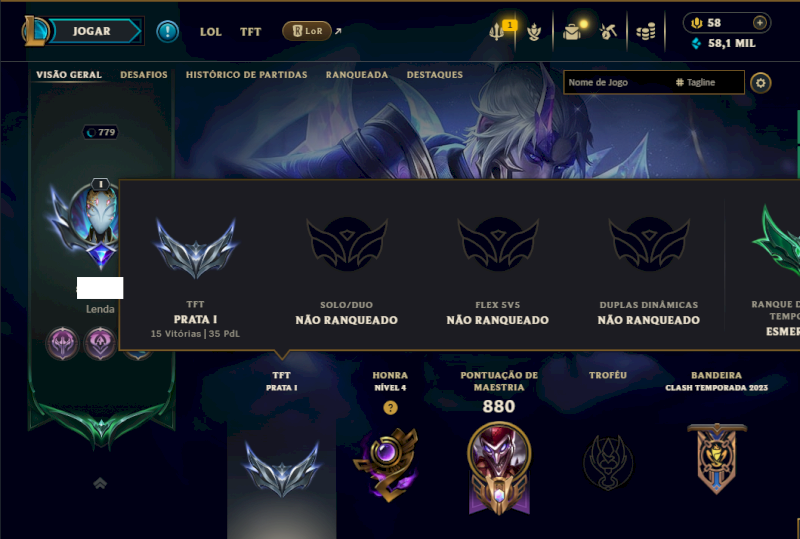800x539 pixels.
Task: Click the plus icon to buy RP
Action: [x=760, y=22]
